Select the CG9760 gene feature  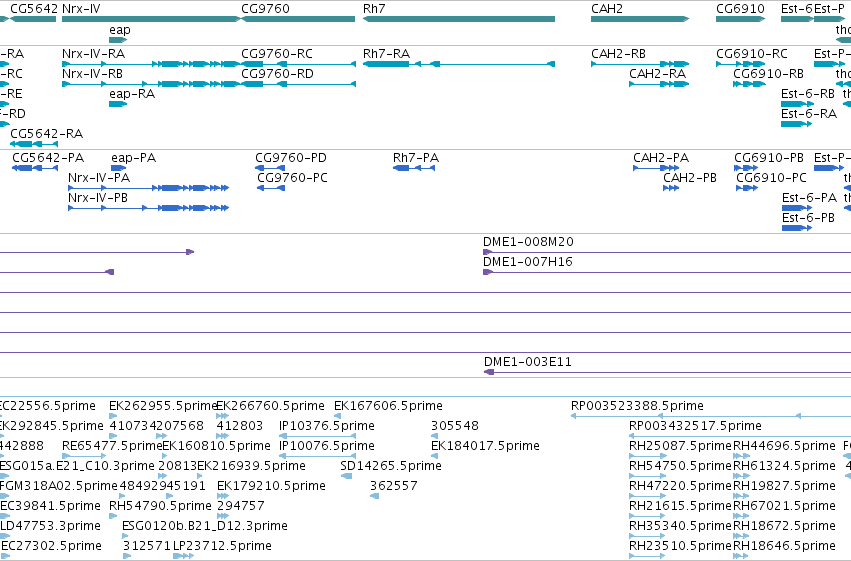pyautogui.click(x=298, y=19)
